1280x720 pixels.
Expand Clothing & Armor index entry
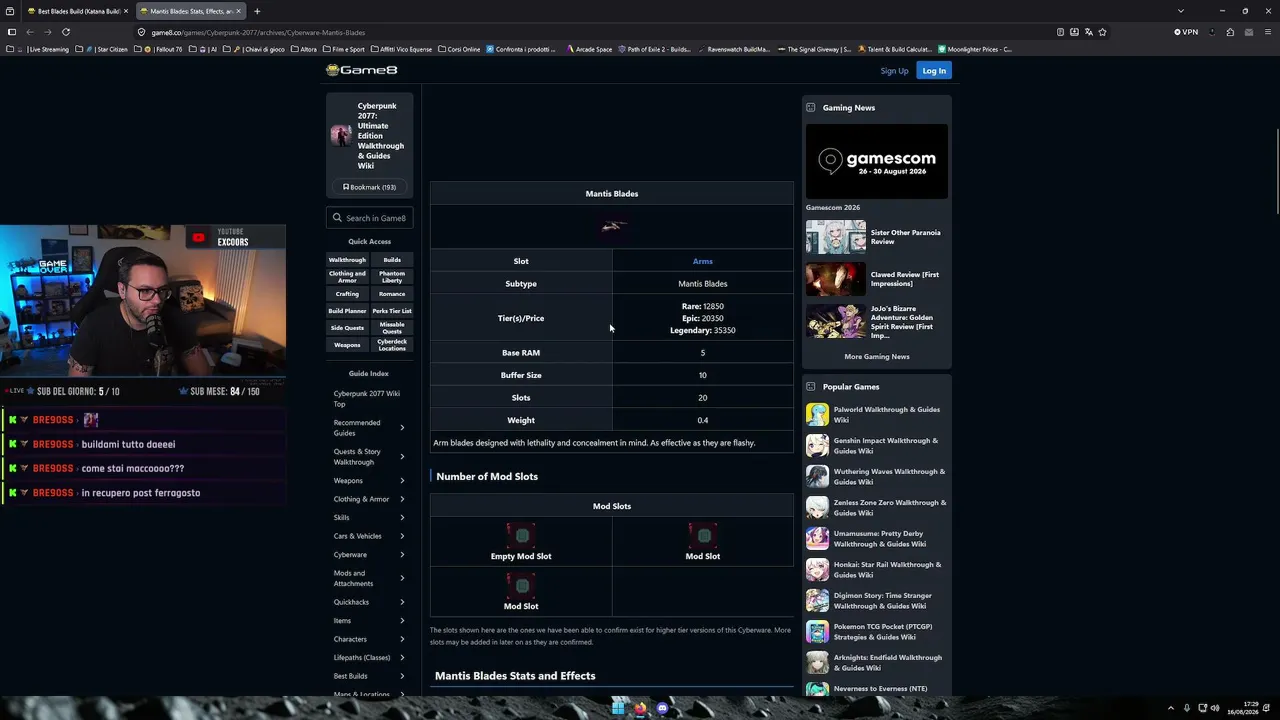click(x=402, y=499)
